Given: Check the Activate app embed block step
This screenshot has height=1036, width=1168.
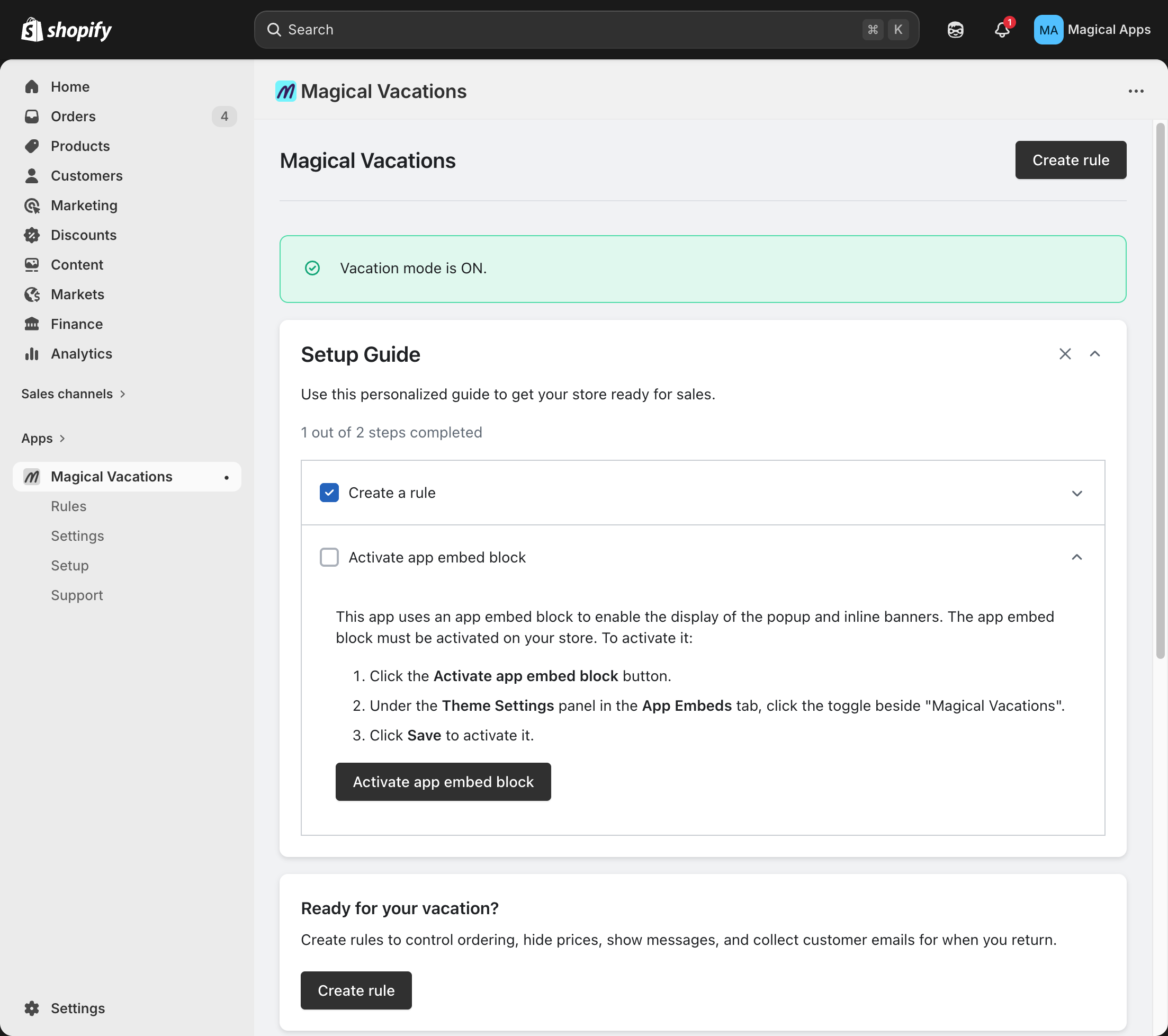Looking at the screenshot, I should click(329, 557).
